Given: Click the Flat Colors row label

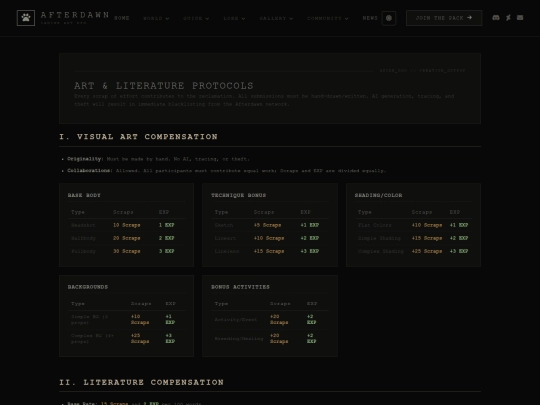Looking at the screenshot, I should click(374, 225).
